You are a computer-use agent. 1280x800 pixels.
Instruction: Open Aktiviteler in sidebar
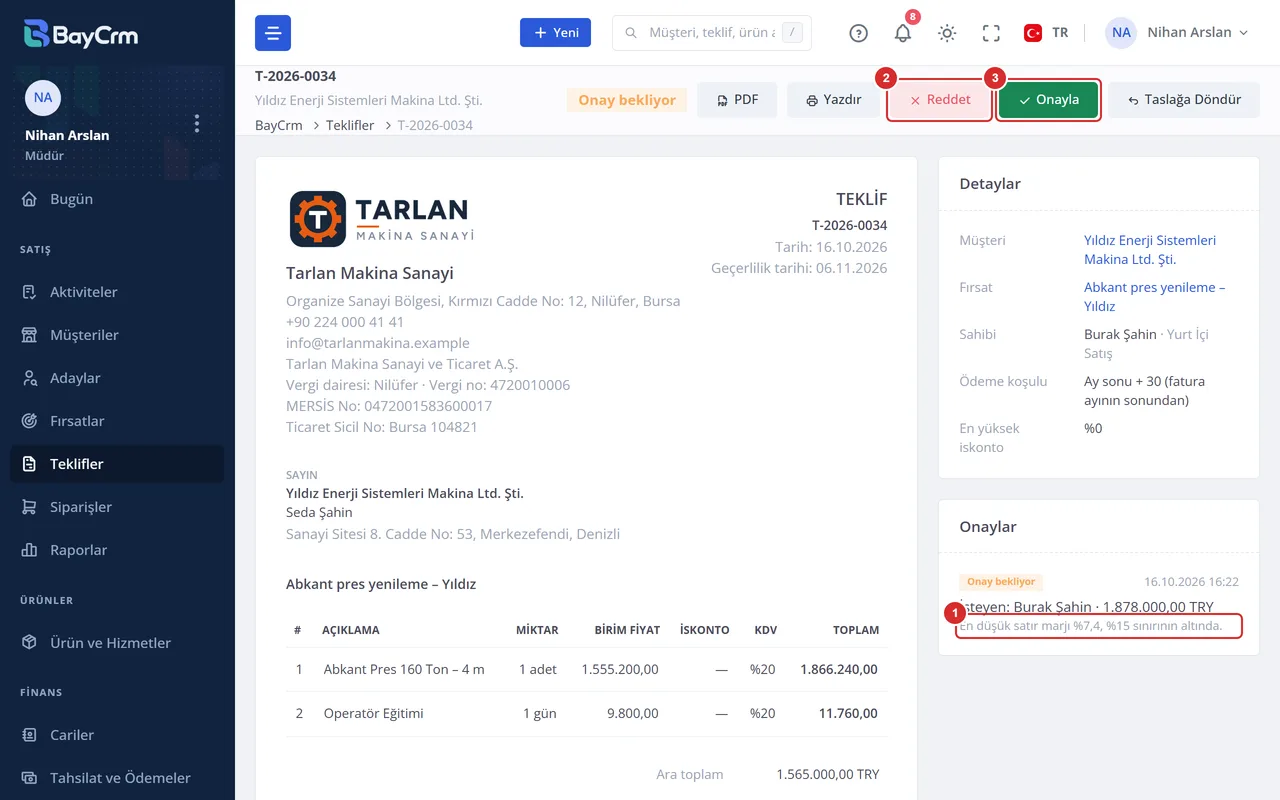117,292
